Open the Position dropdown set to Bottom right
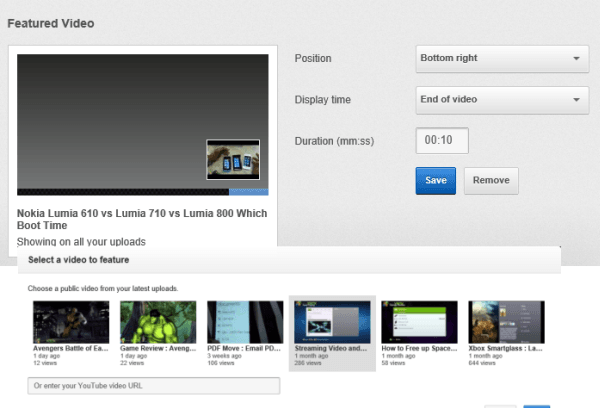This screenshot has height=408, width=600. (502, 59)
